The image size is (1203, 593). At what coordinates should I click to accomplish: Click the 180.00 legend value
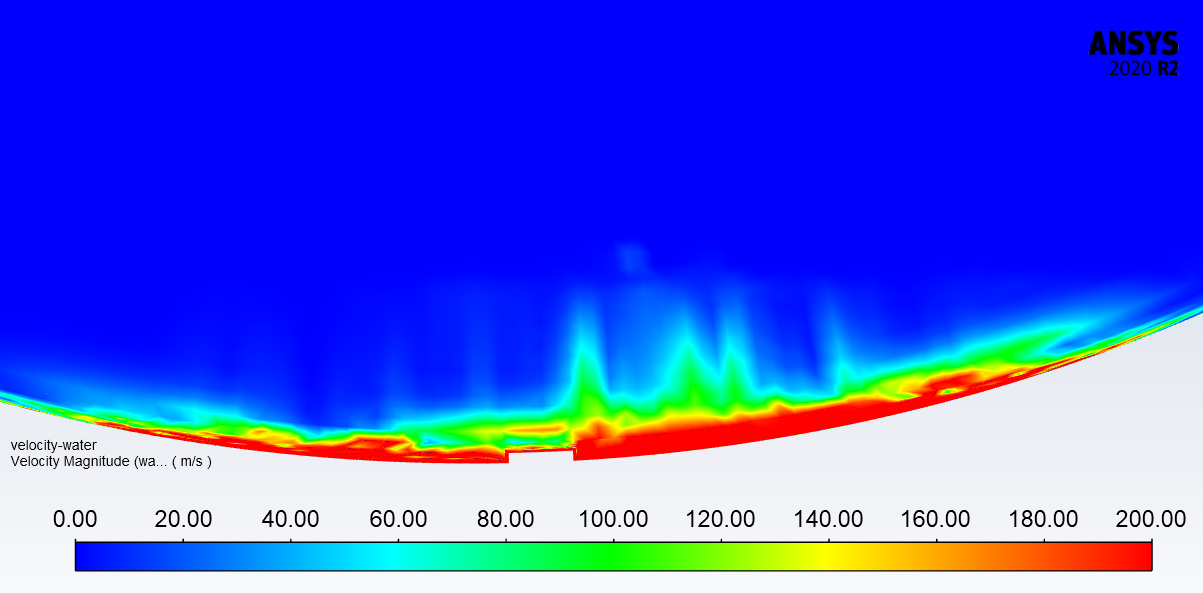point(1044,519)
